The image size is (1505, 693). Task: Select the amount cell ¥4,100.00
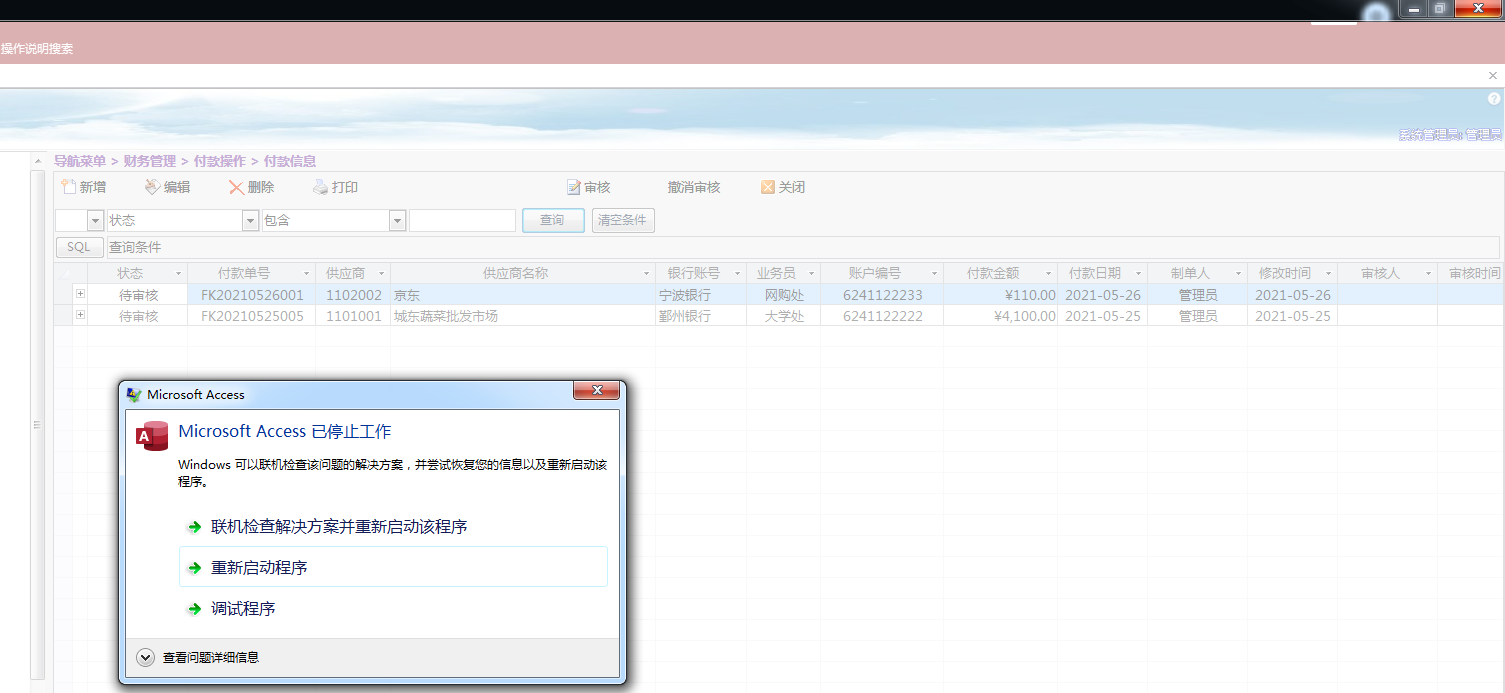pos(1001,316)
